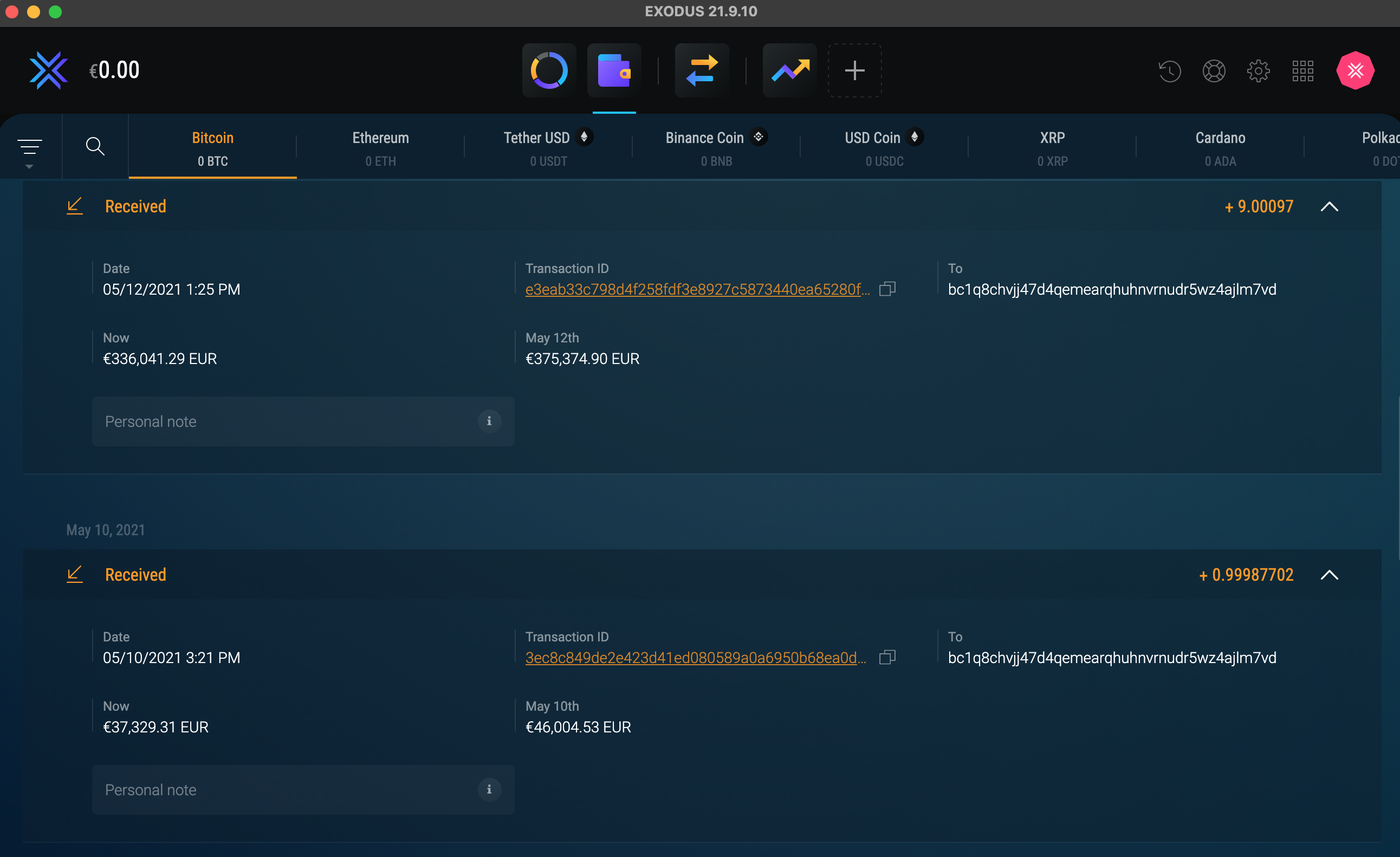1400x857 pixels.
Task: Click Ethereum badge icon on Tether USD tab
Action: [584, 137]
